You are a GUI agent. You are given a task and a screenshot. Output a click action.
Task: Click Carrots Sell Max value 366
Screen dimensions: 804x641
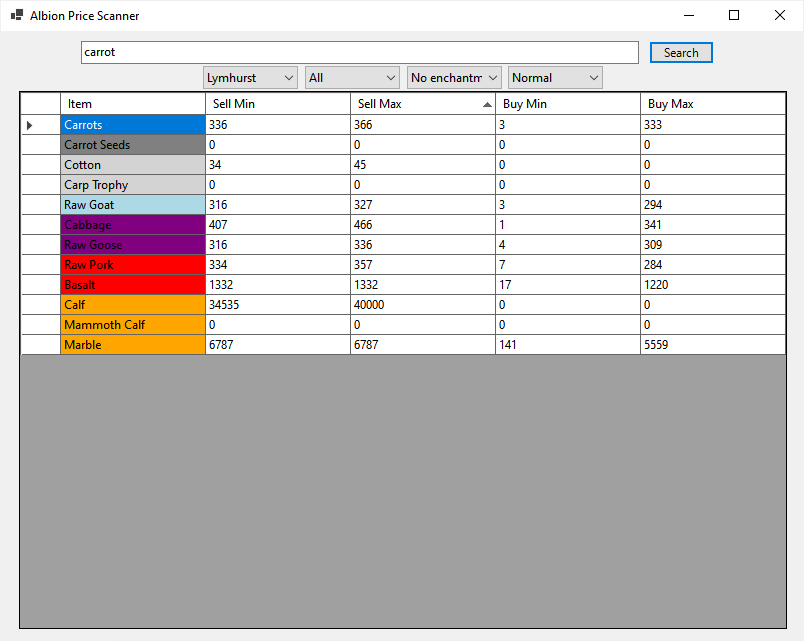click(423, 125)
